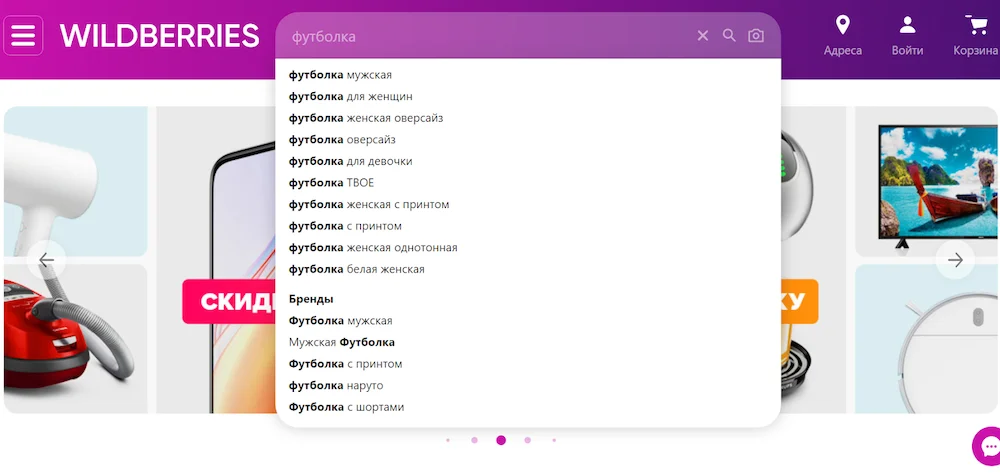The width and height of the screenshot is (1000, 474).
Task: Pick suggestion "футболка для девочки"
Action: [x=350, y=161]
